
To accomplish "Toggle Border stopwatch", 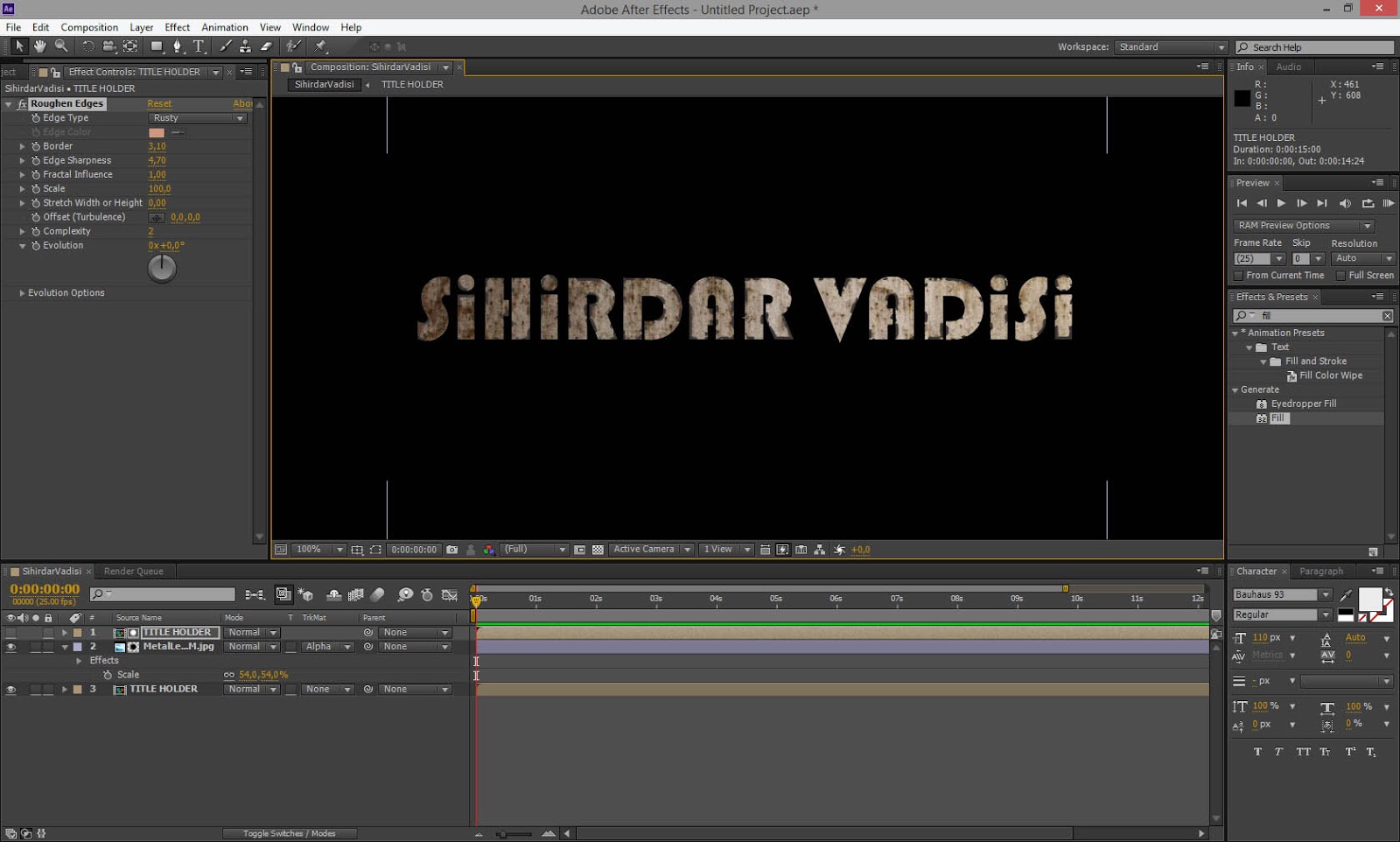I will pos(36,146).
